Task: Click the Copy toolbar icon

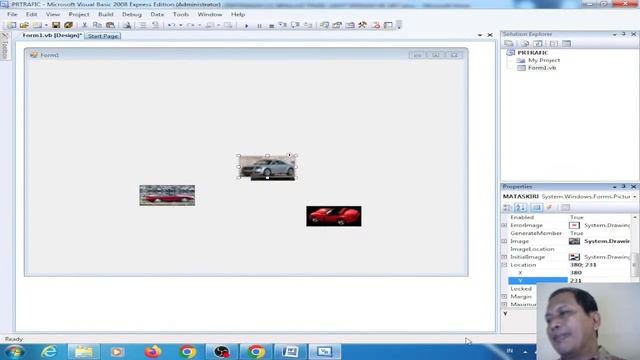Action: [97, 25]
